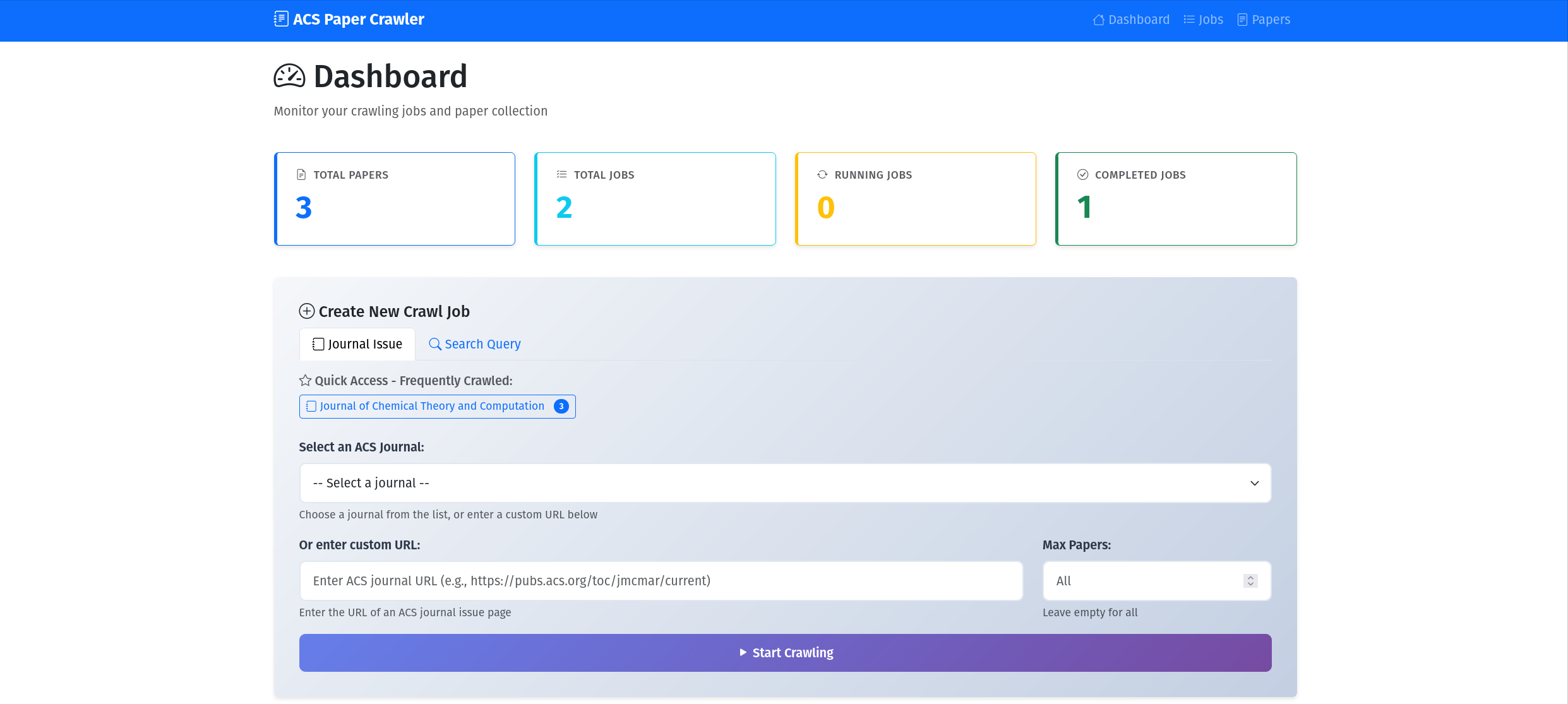The width and height of the screenshot is (1568, 704).
Task: Click the 'Leave empty for all' hint
Action: (1090, 612)
